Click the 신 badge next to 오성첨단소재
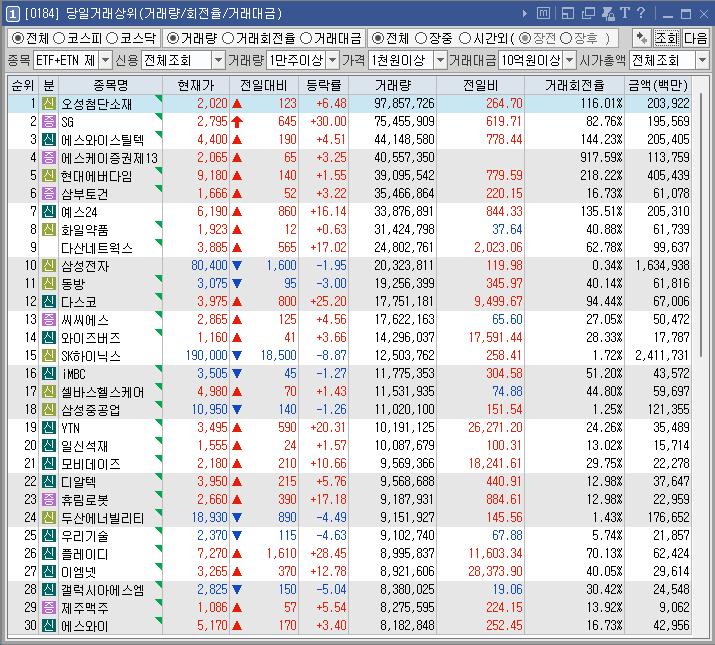 pos(49,104)
